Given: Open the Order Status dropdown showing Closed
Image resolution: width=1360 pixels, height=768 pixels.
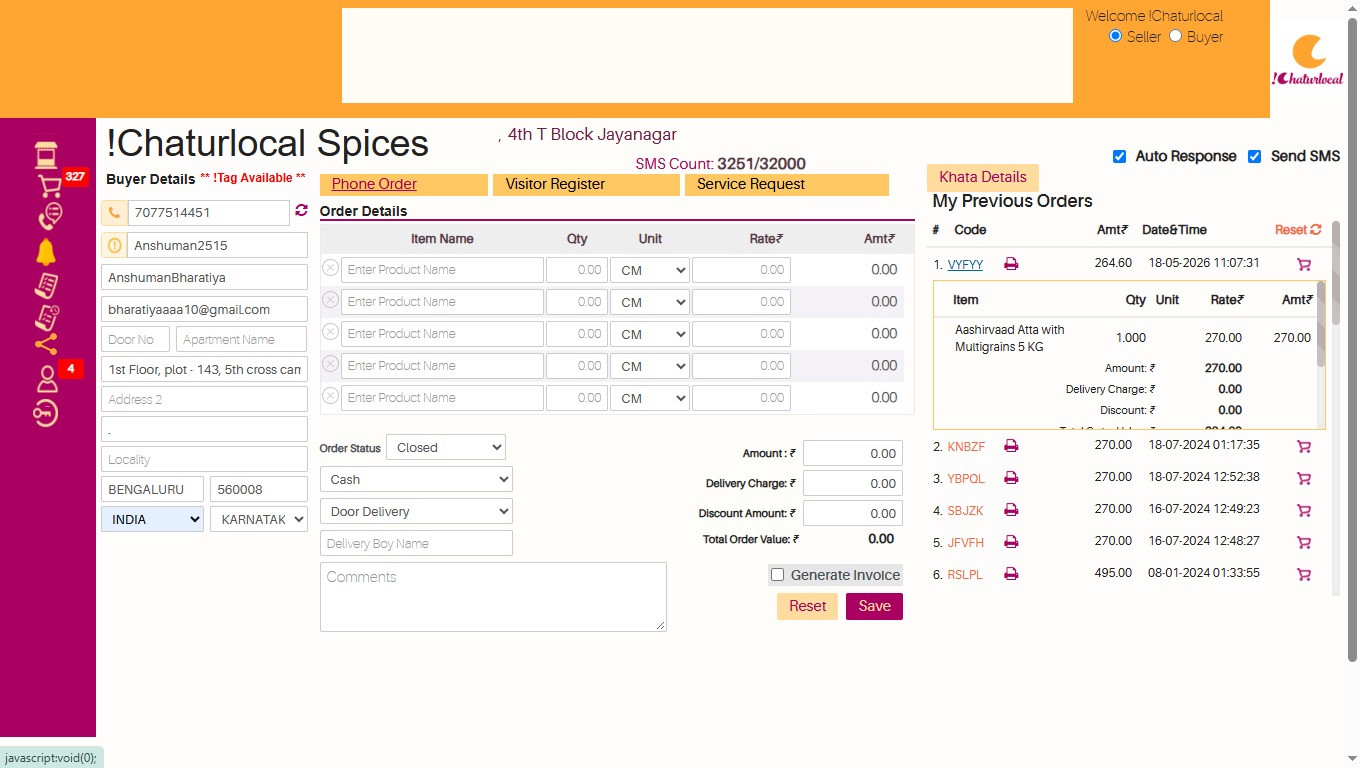Looking at the screenshot, I should (x=446, y=447).
